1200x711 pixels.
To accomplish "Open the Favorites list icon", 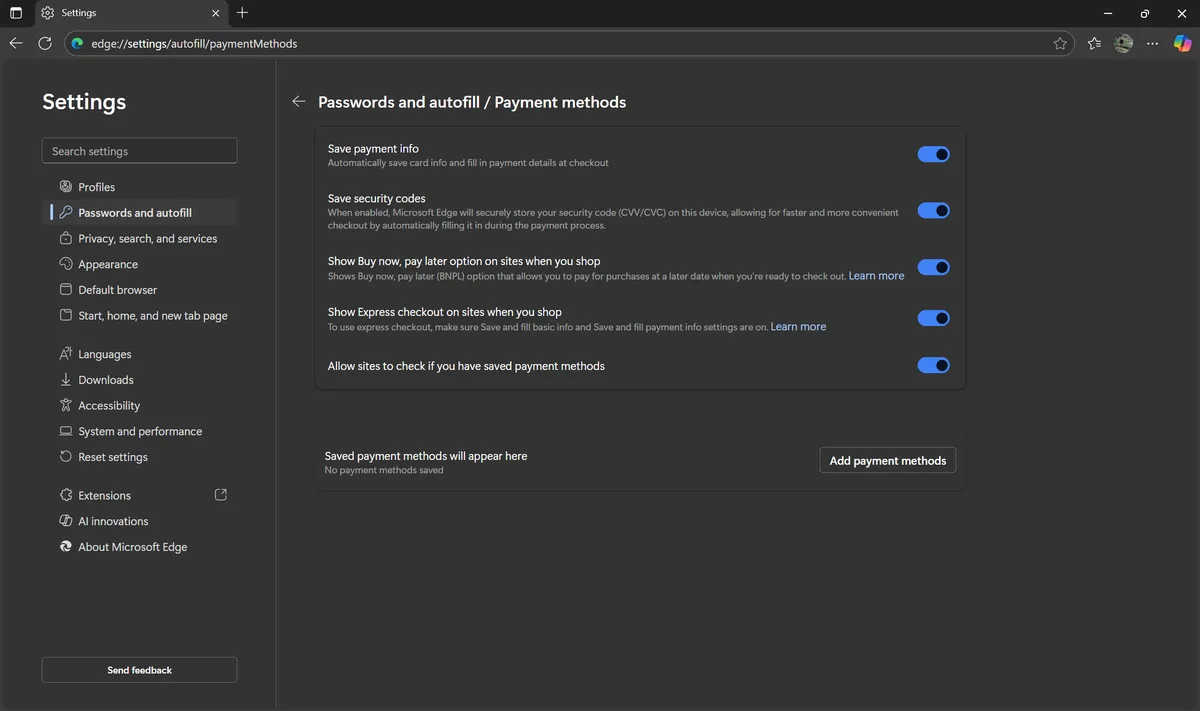I will (1094, 44).
